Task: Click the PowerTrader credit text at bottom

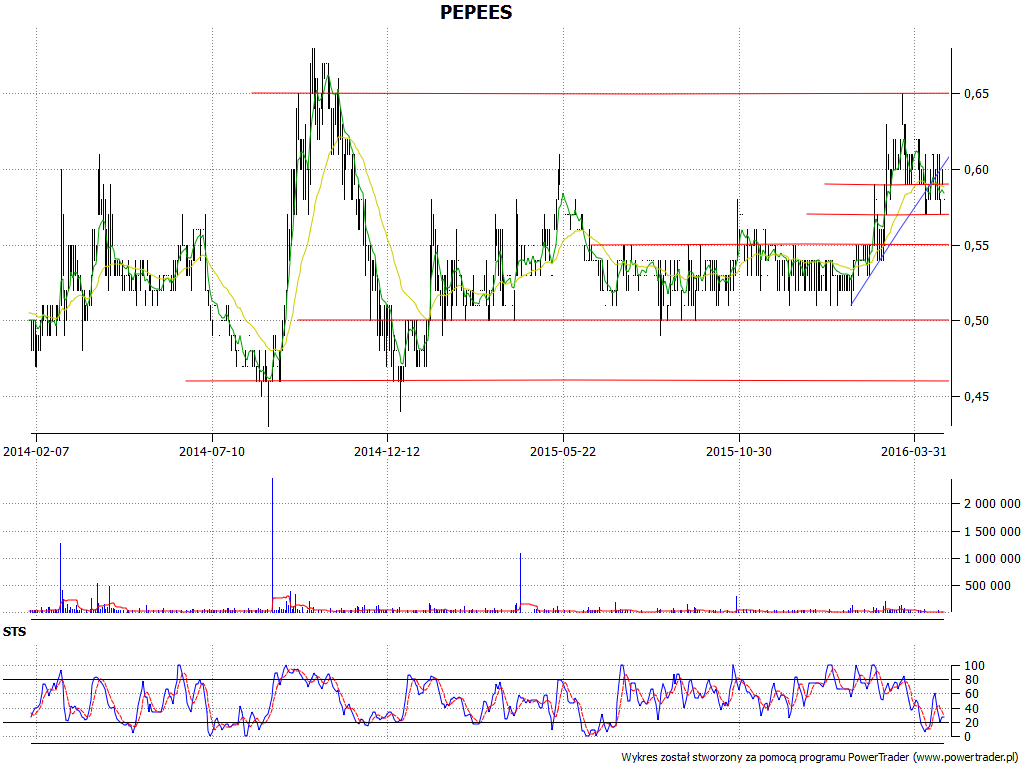Action: tap(821, 758)
